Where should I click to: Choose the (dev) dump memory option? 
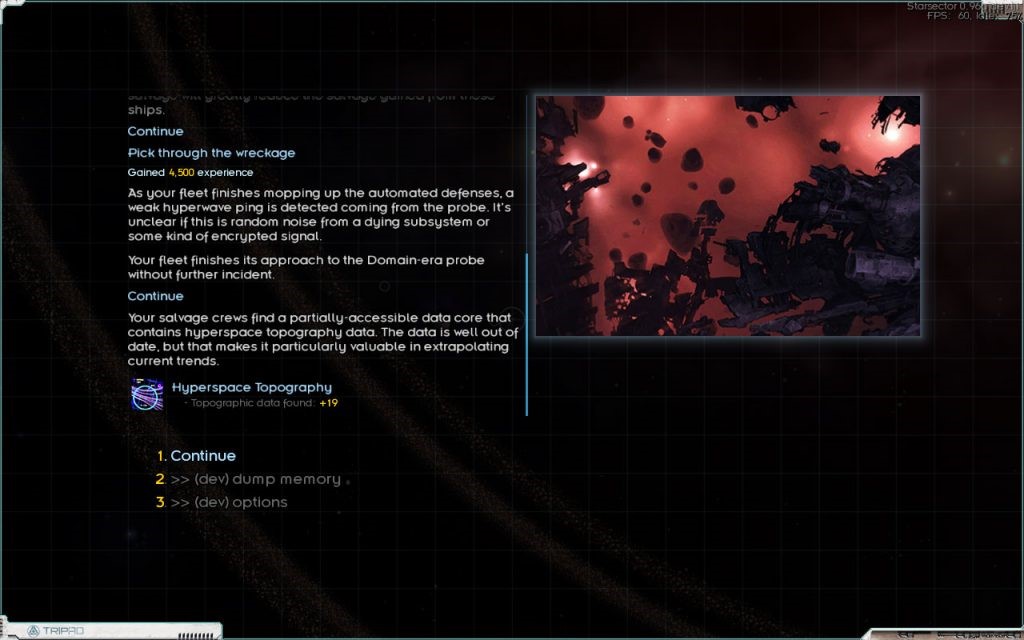pos(255,479)
